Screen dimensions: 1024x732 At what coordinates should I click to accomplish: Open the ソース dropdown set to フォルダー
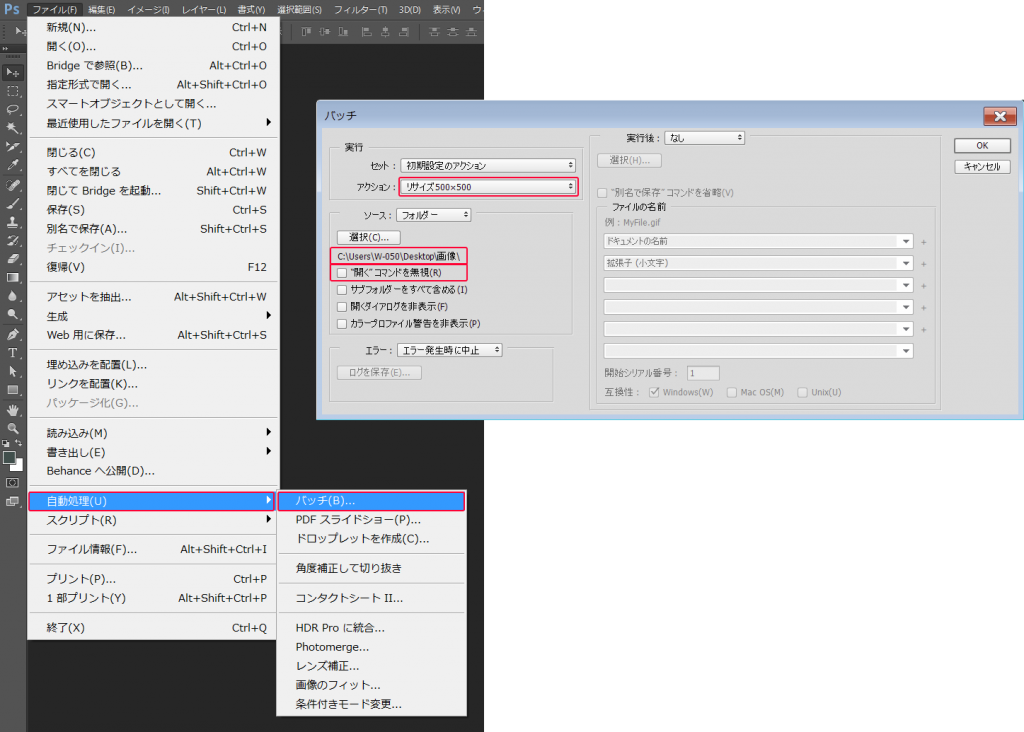[x=434, y=215]
